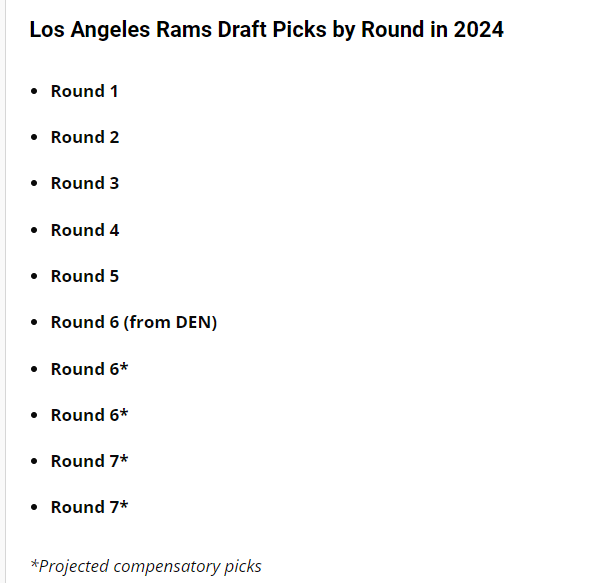Click the Round 3 list entry
This screenshot has height=583, width=597.
pyautogui.click(x=85, y=184)
